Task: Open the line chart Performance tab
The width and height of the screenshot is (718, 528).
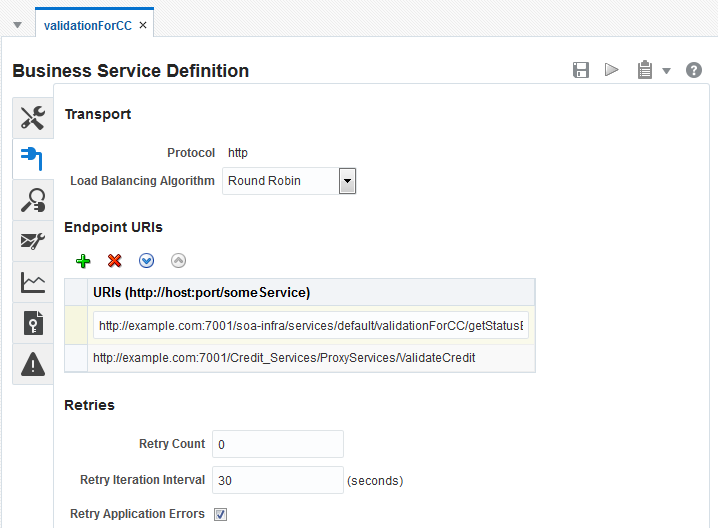Action: click(x=33, y=282)
